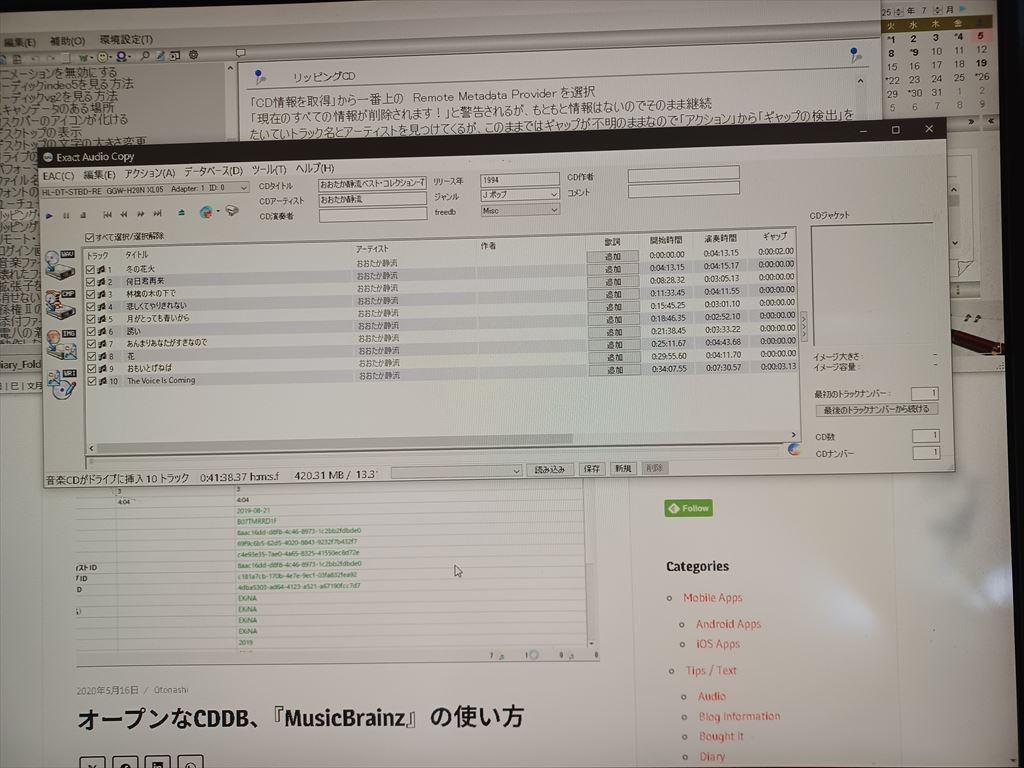Fast forward the current track

140,214
